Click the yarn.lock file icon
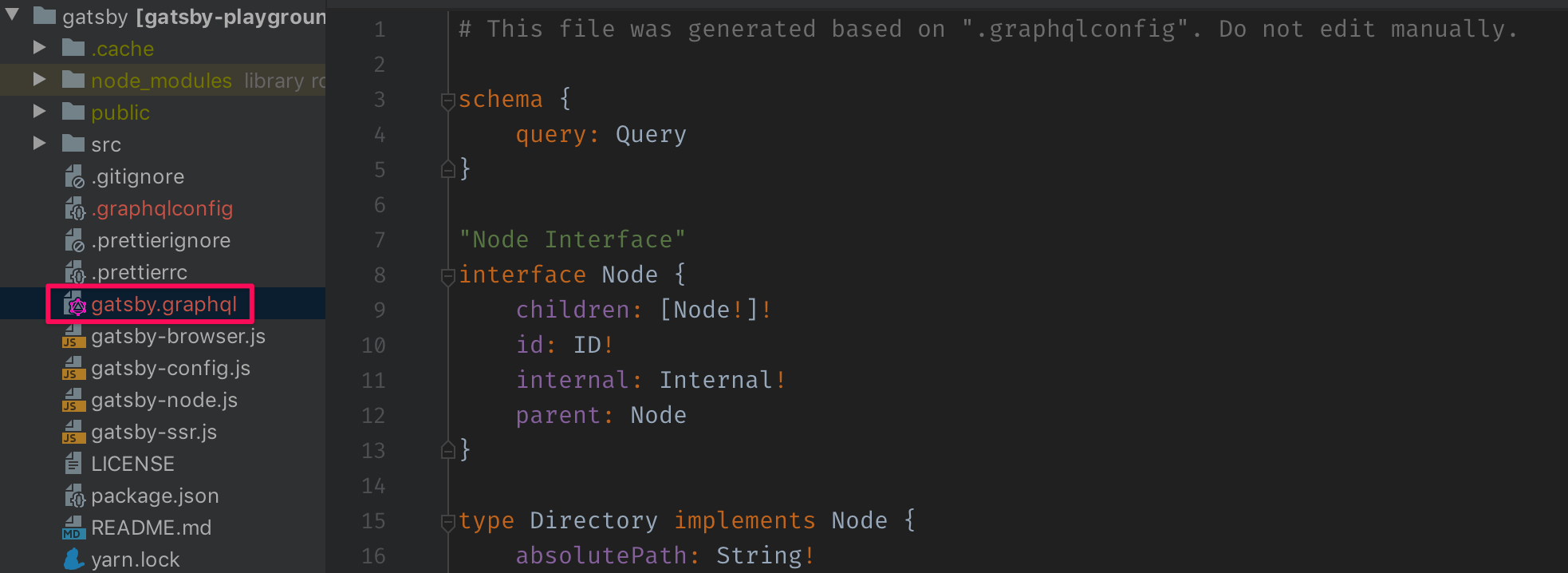Image resolution: width=1568 pixels, height=573 pixels. (x=74, y=559)
